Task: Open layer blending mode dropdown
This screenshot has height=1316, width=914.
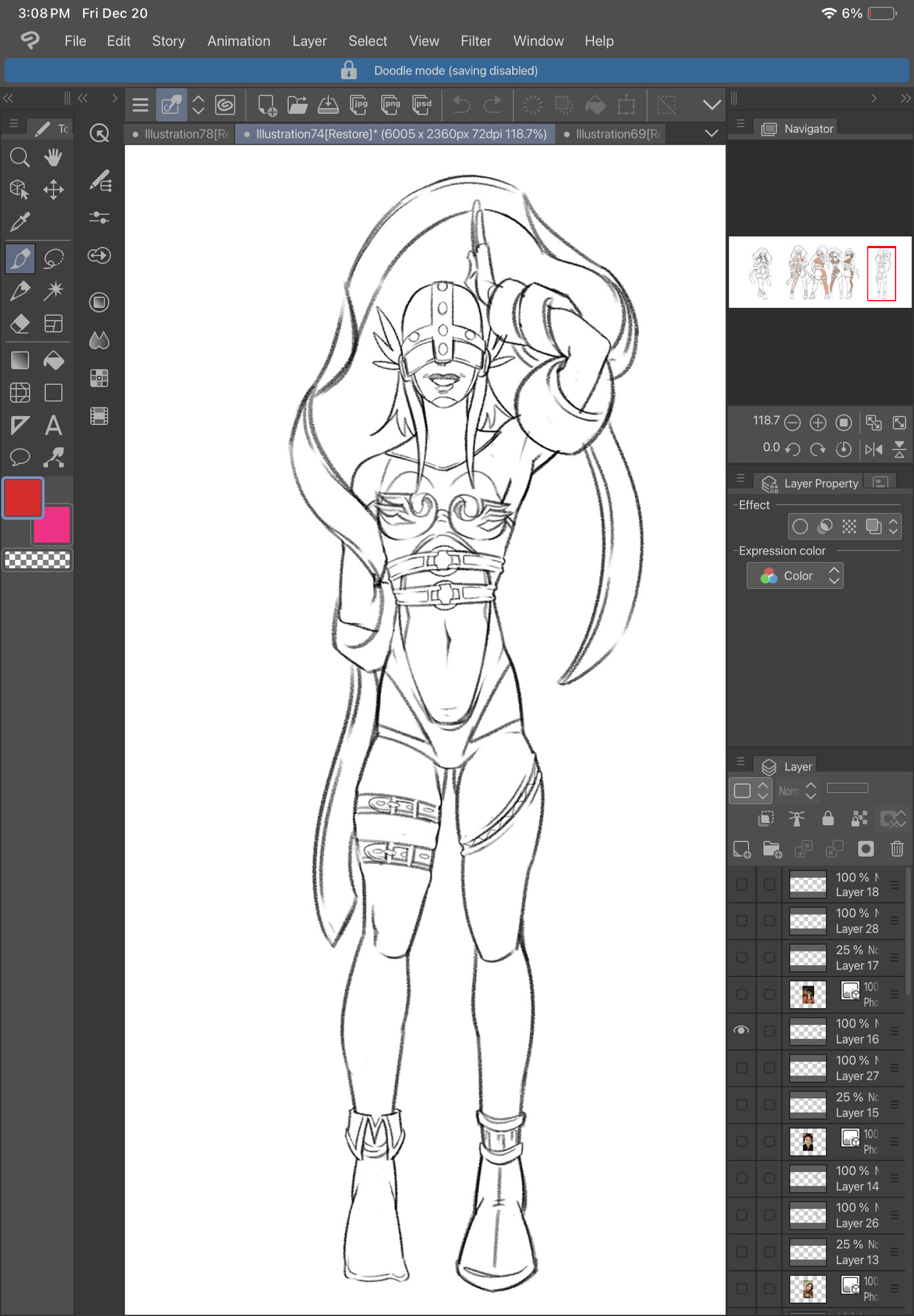Action: click(797, 790)
